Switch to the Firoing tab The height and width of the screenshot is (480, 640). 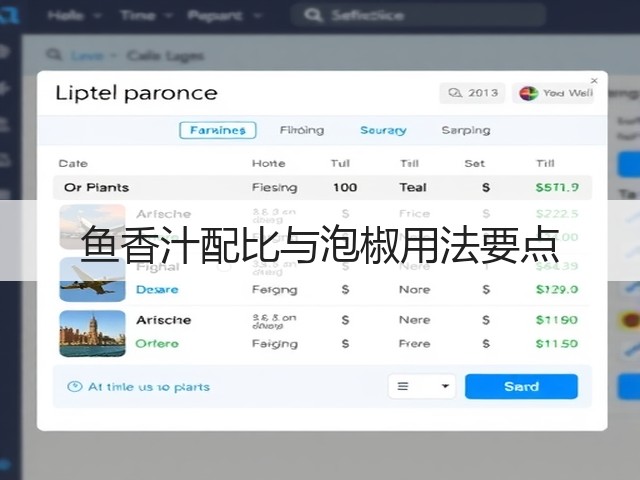302,130
